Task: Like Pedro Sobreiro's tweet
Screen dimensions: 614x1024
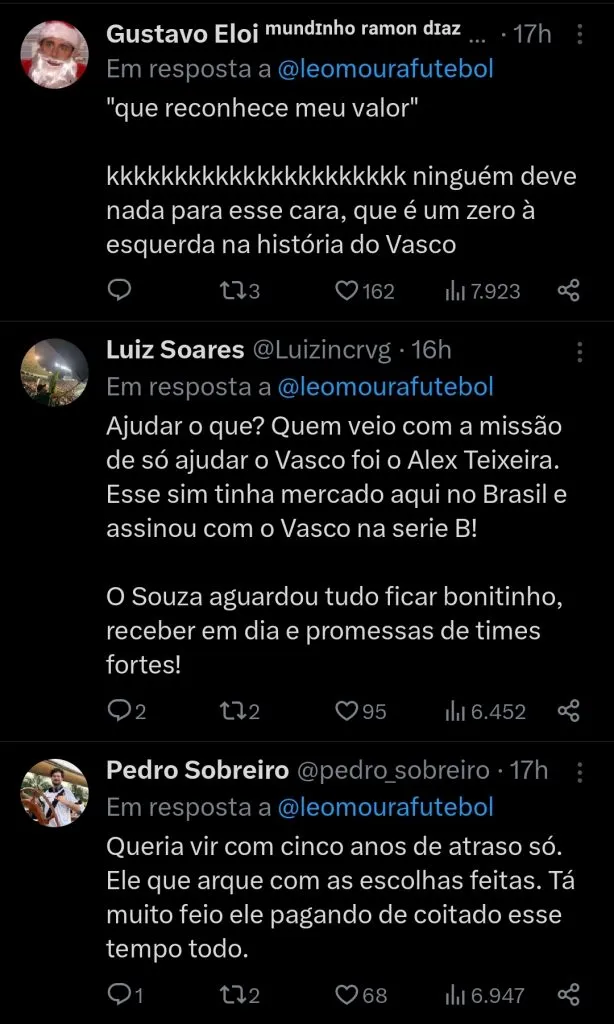Action: click(x=346, y=994)
